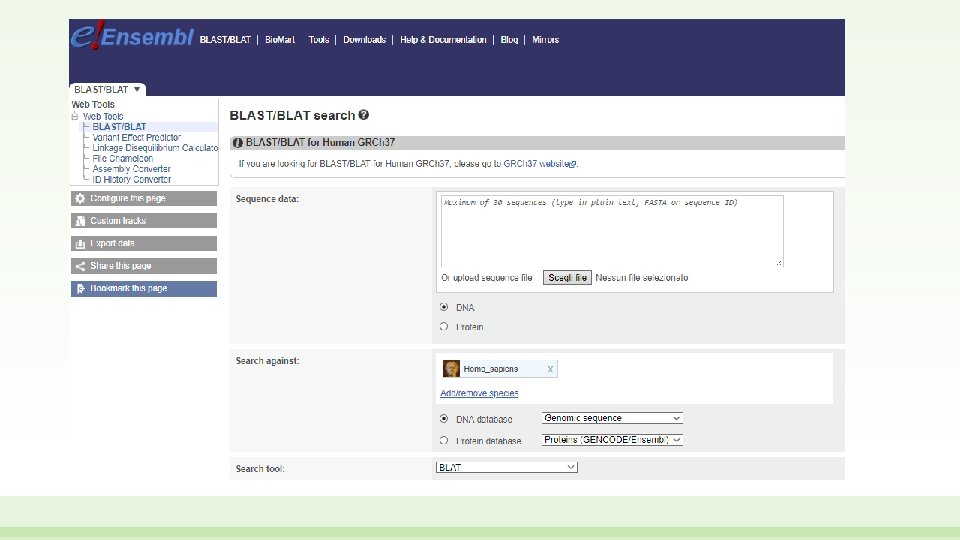960x540 pixels.
Task: Open BioMart in top navigation
Action: (x=280, y=40)
